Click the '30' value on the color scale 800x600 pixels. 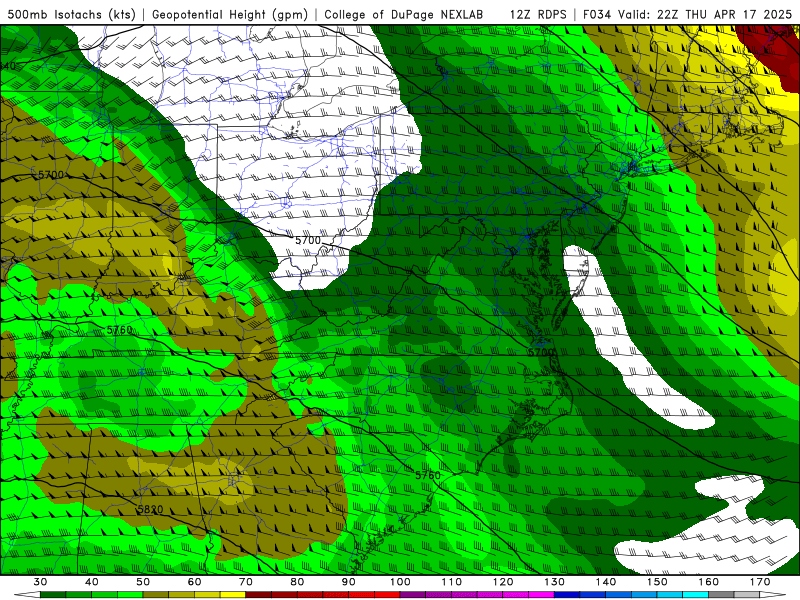(x=40, y=582)
